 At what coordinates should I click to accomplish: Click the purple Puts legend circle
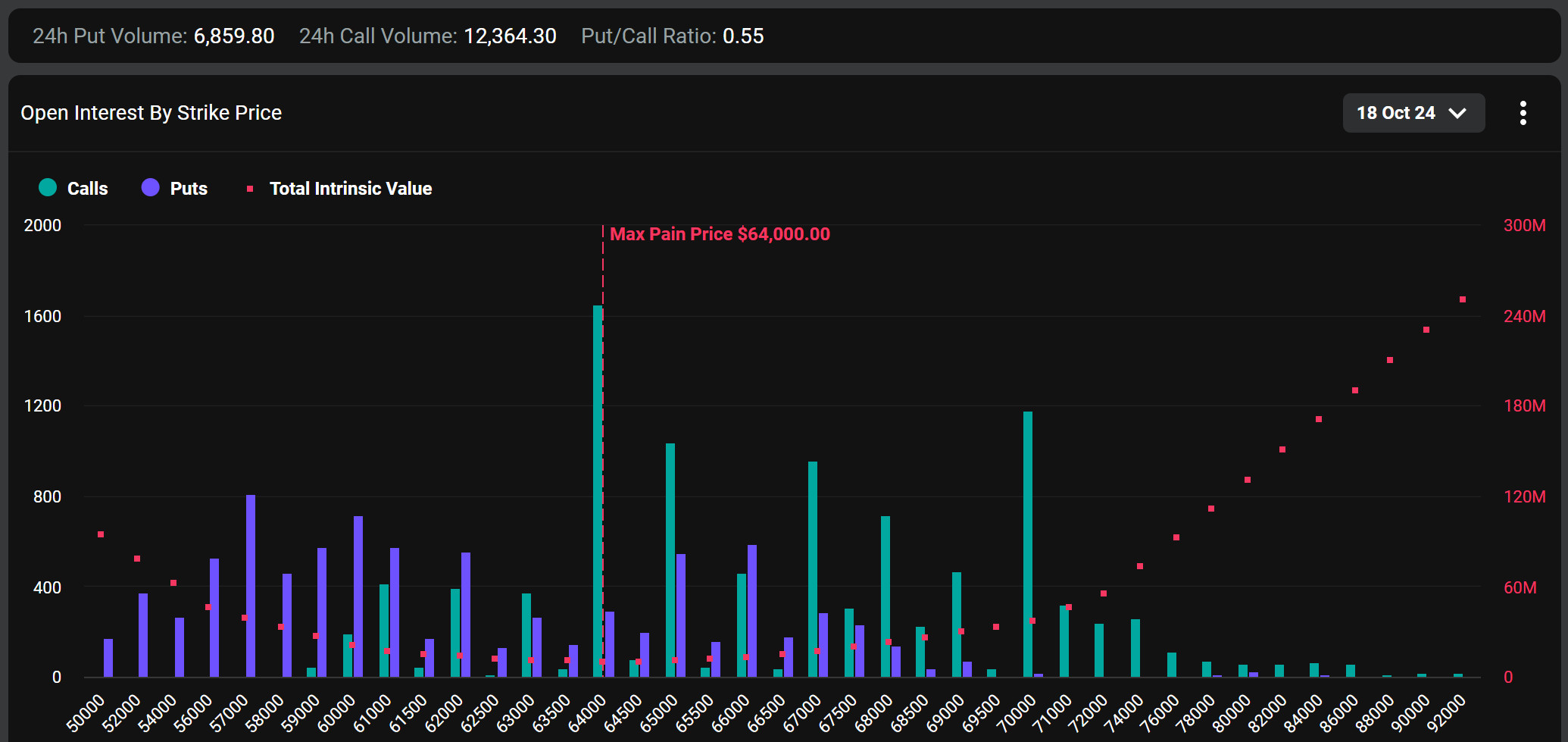(x=150, y=187)
